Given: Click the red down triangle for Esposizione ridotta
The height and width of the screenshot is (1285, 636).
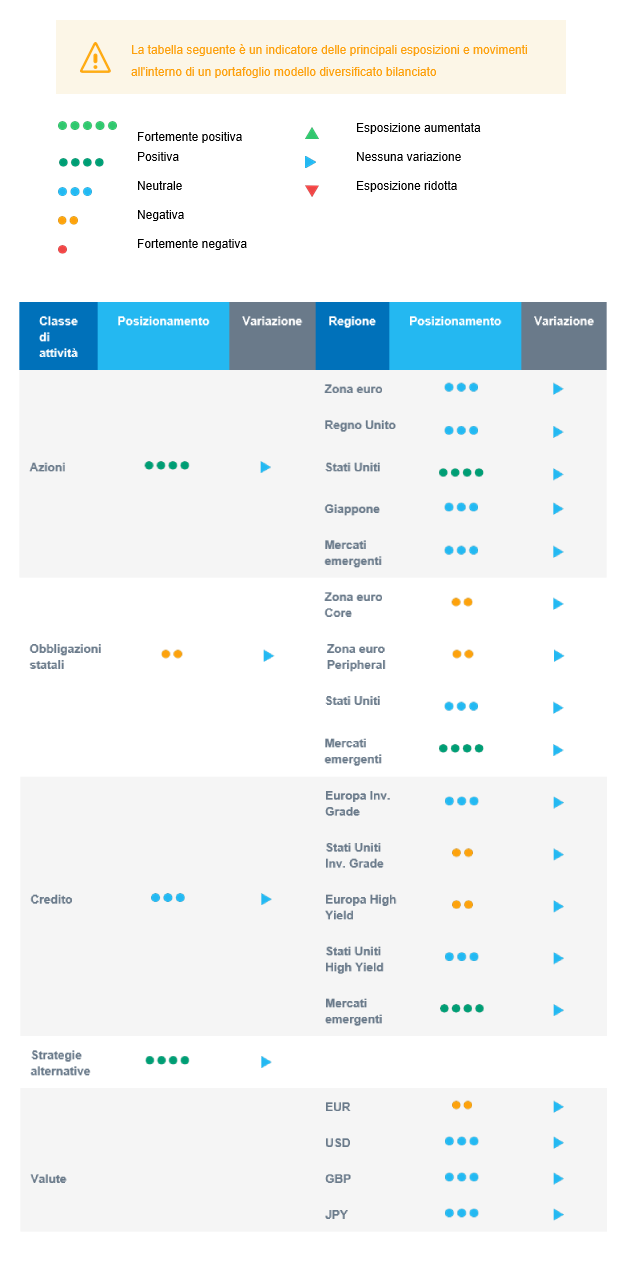Looking at the screenshot, I should (311, 191).
